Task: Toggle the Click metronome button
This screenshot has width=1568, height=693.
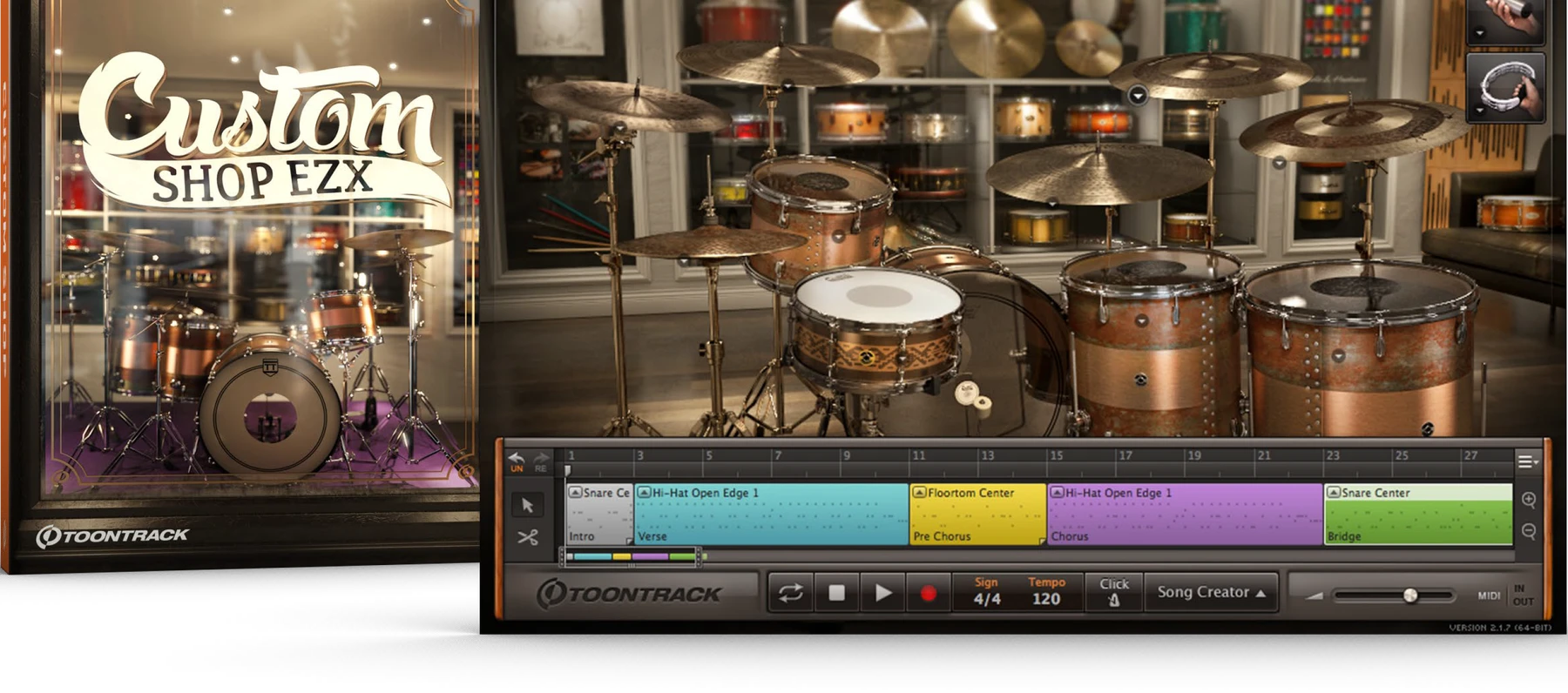Action: [x=1113, y=592]
